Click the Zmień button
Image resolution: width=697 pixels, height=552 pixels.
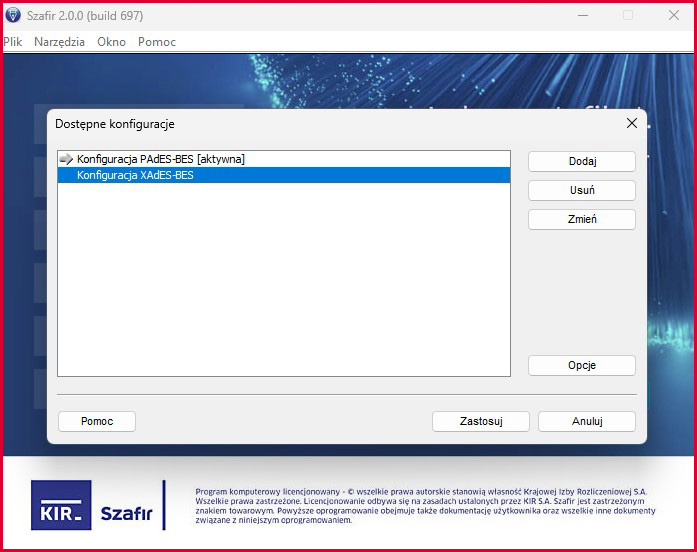(x=582, y=219)
